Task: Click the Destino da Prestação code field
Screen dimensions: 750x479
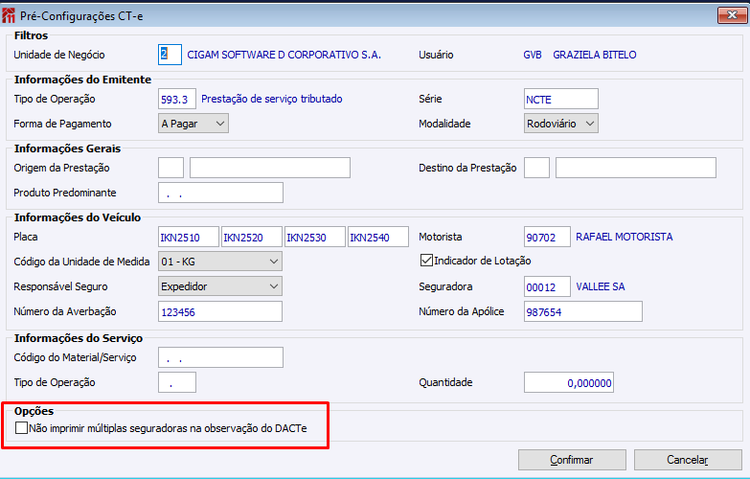Action: coord(537,167)
